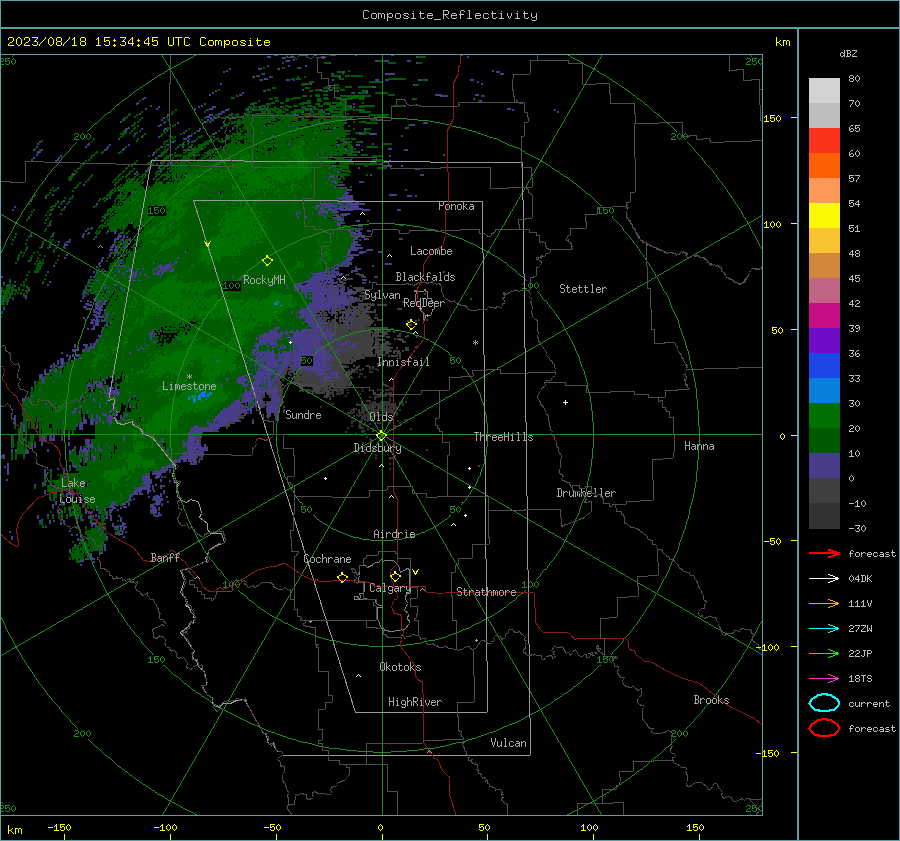The image size is (900, 841).
Task: Click the Blackfalds city label
Action: pos(425,277)
